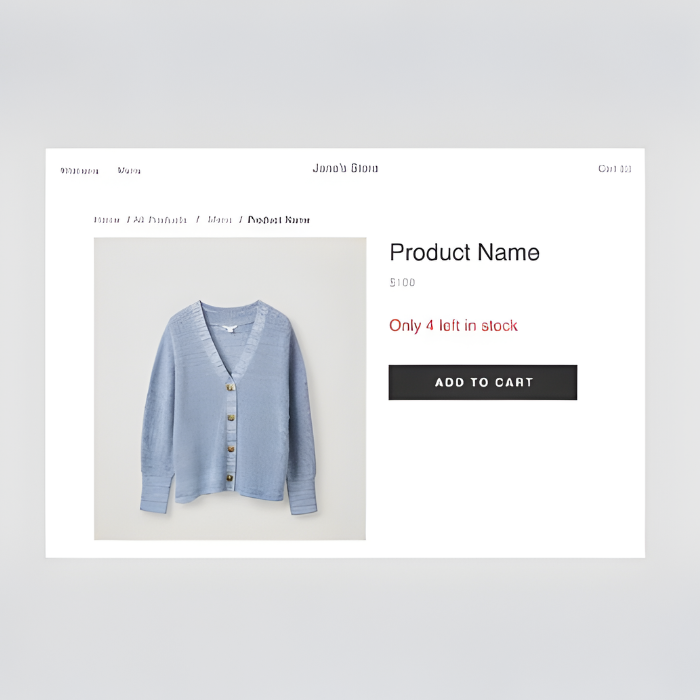Go to first breadcrumb link
This screenshot has height=700, width=700.
pos(107,220)
